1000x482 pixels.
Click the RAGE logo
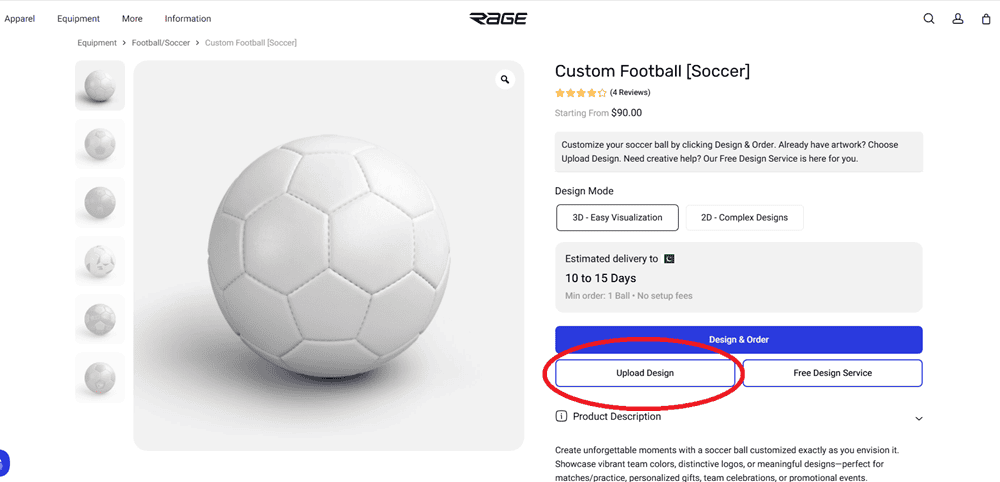coord(498,18)
